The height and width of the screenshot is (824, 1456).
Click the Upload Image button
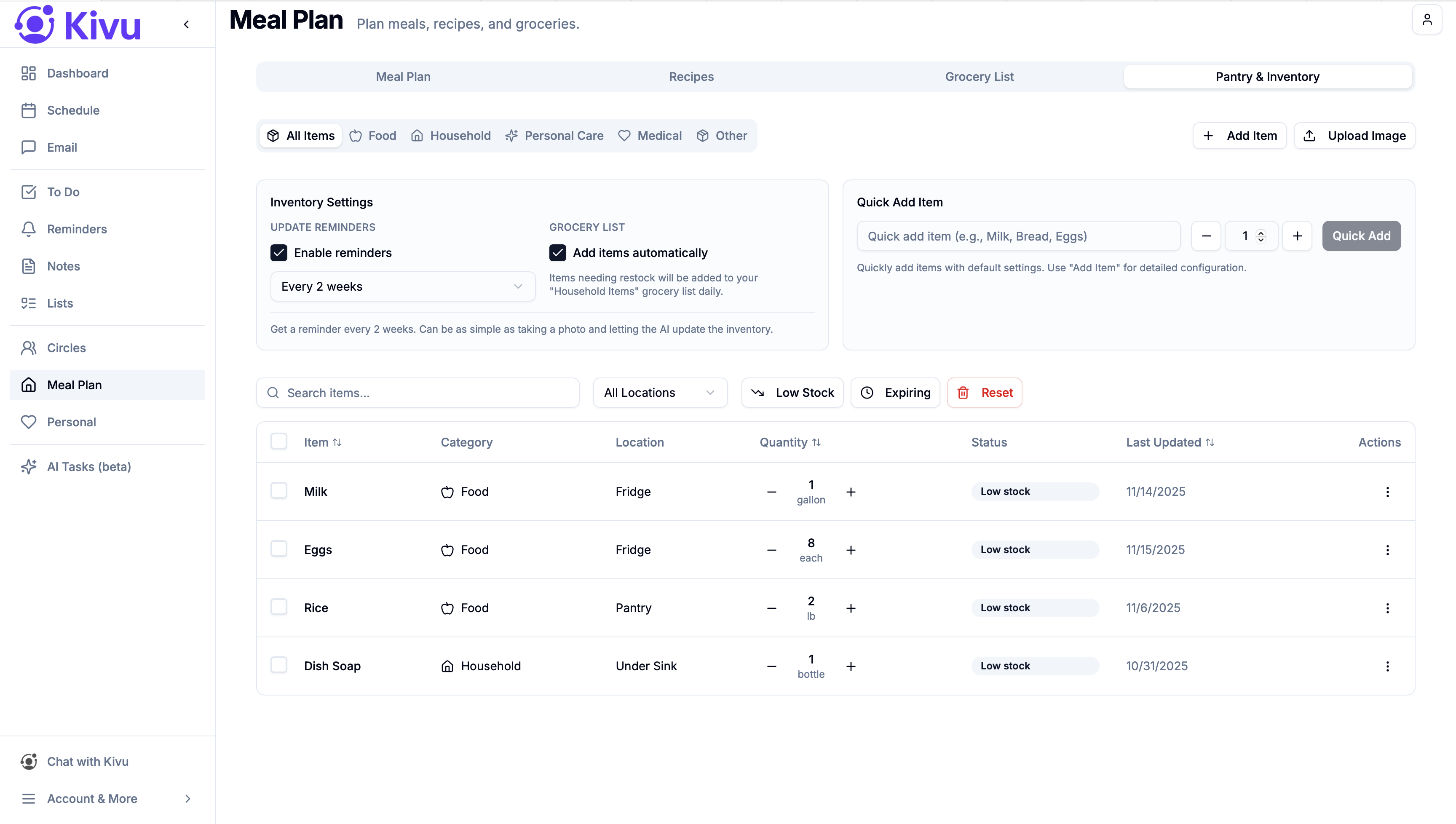pyautogui.click(x=1354, y=136)
